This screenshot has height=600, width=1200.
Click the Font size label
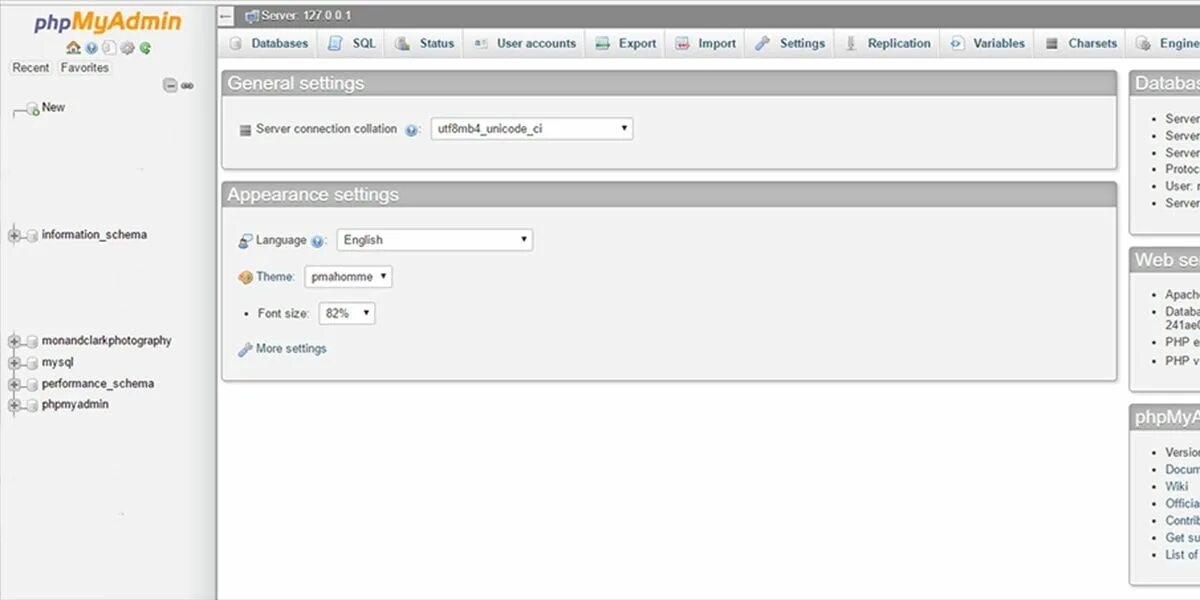(283, 314)
